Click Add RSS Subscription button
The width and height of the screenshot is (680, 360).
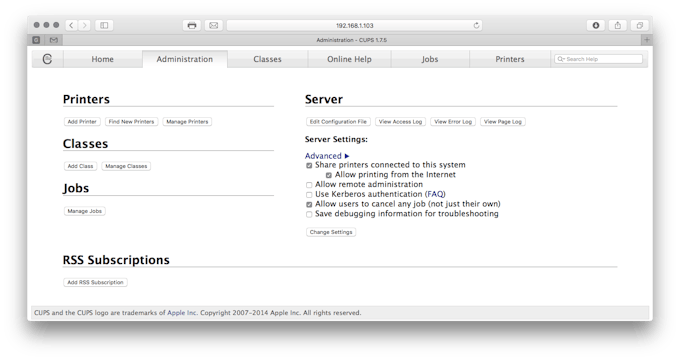coord(95,282)
